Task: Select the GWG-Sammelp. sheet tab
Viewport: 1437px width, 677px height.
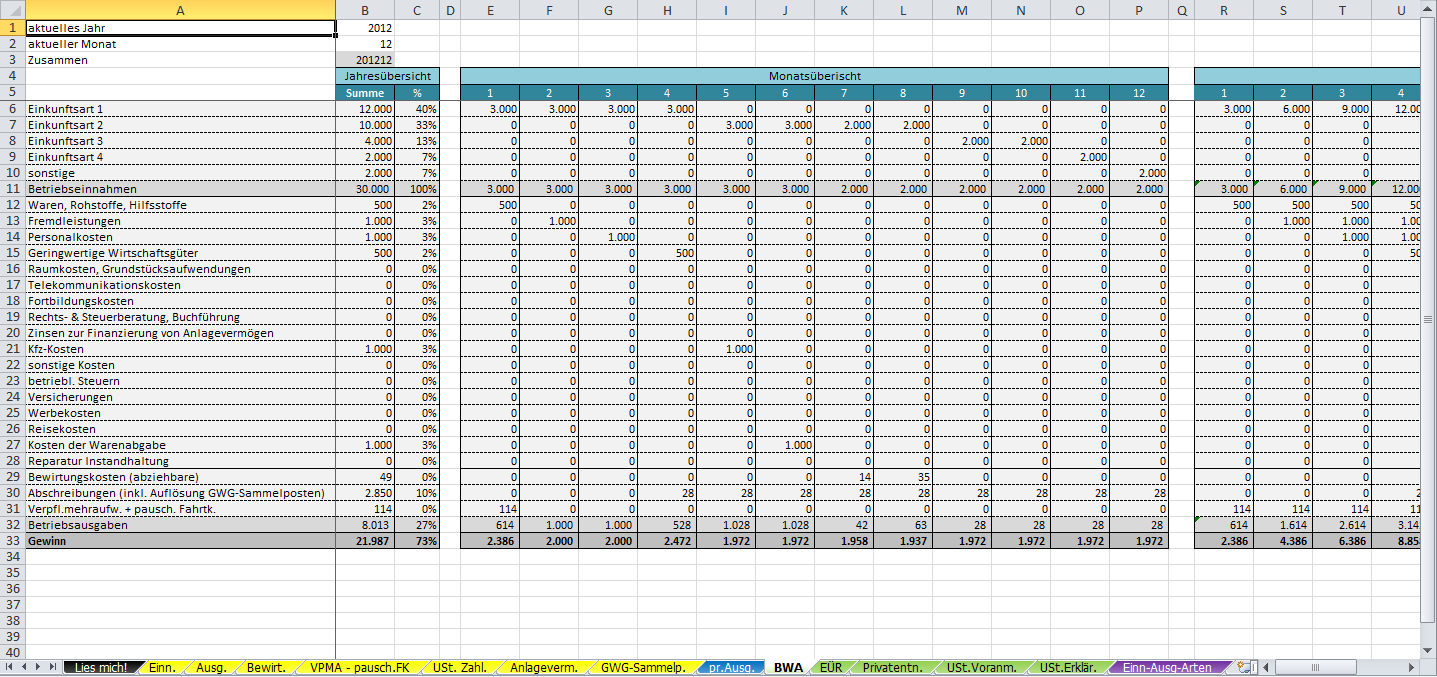Action: (x=643, y=667)
